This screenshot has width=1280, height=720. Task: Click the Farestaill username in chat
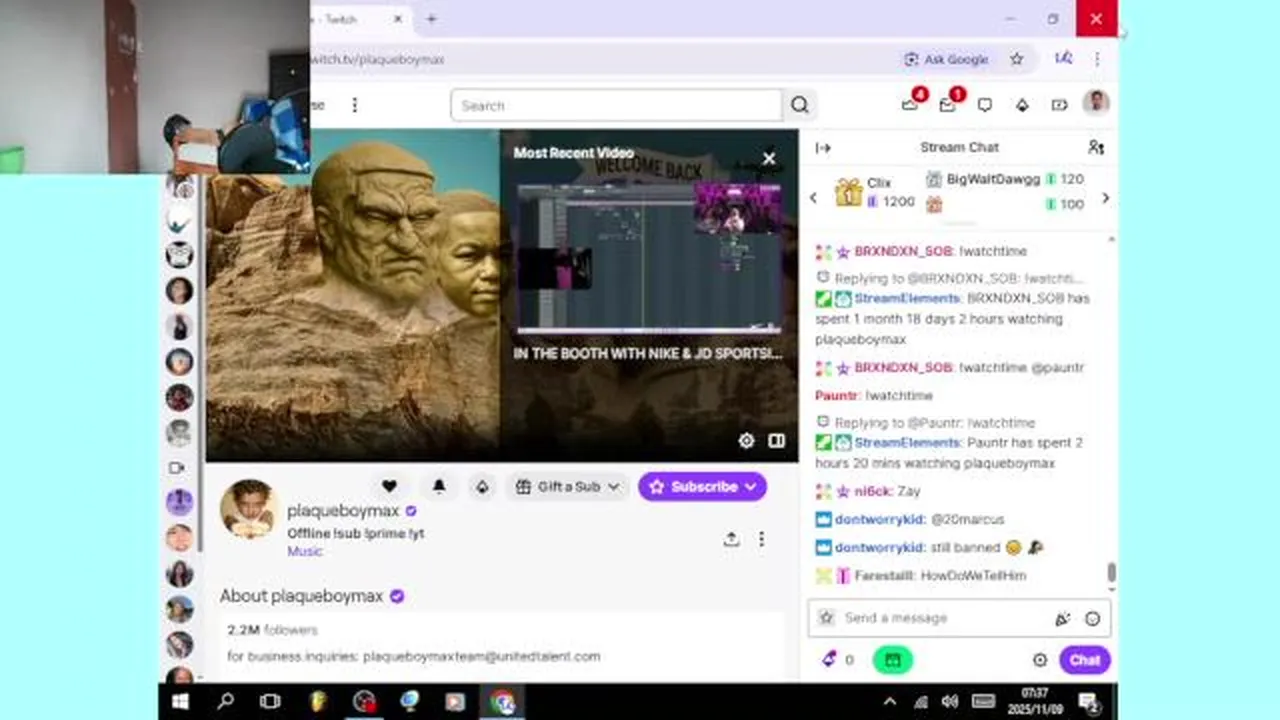point(884,576)
